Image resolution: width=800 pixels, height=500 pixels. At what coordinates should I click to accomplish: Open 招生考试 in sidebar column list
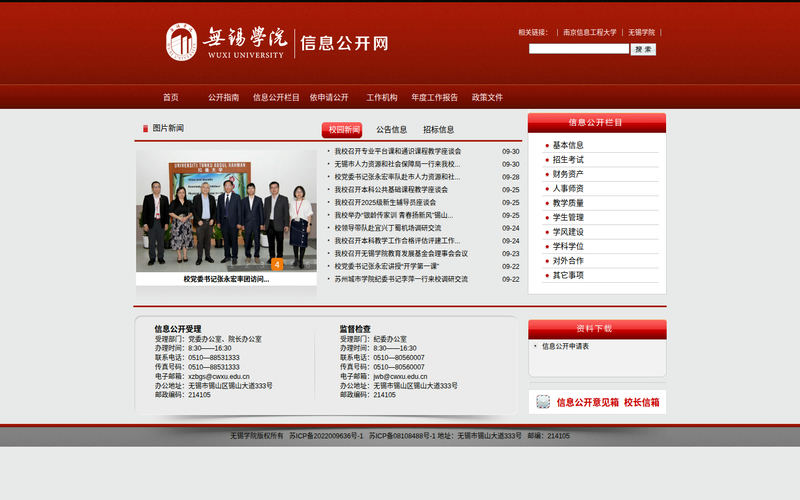coord(568,160)
